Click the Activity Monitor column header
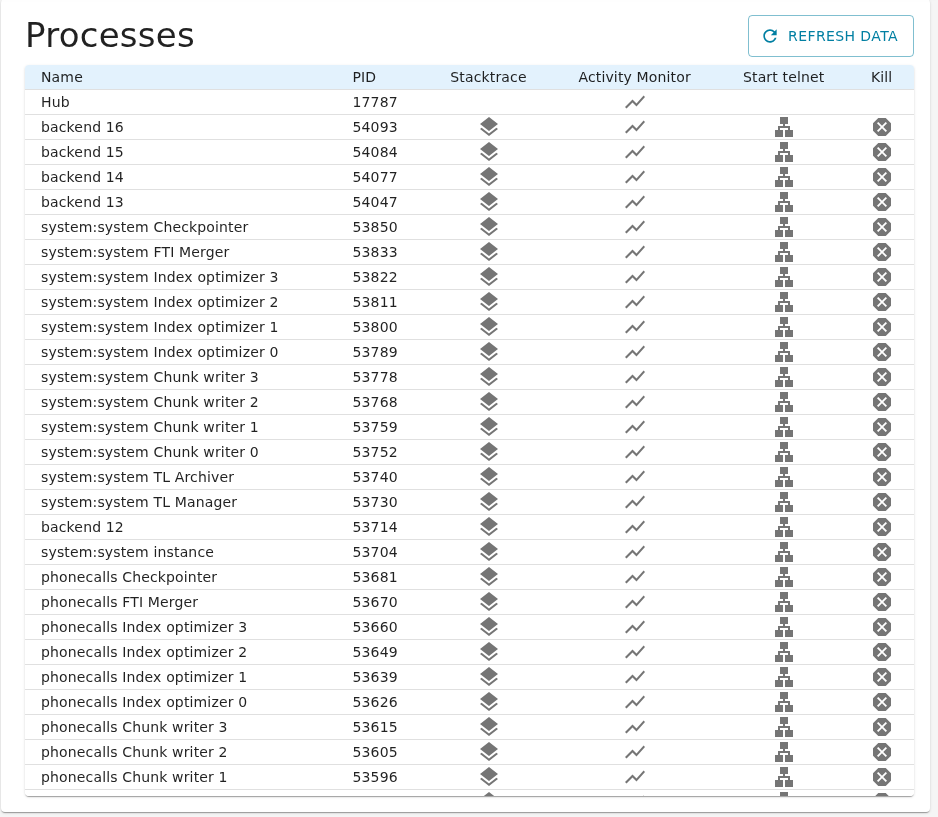Screen dimensions: 938x817 [634, 77]
